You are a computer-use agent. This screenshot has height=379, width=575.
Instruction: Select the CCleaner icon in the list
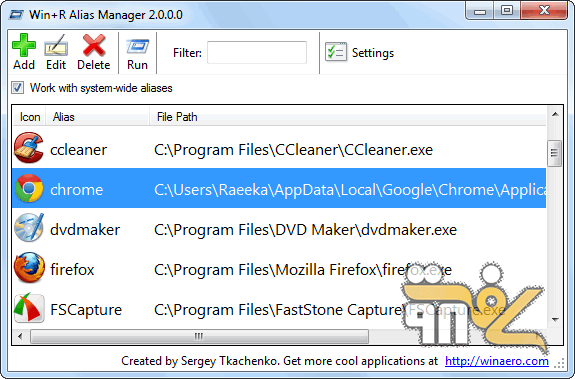click(x=29, y=148)
